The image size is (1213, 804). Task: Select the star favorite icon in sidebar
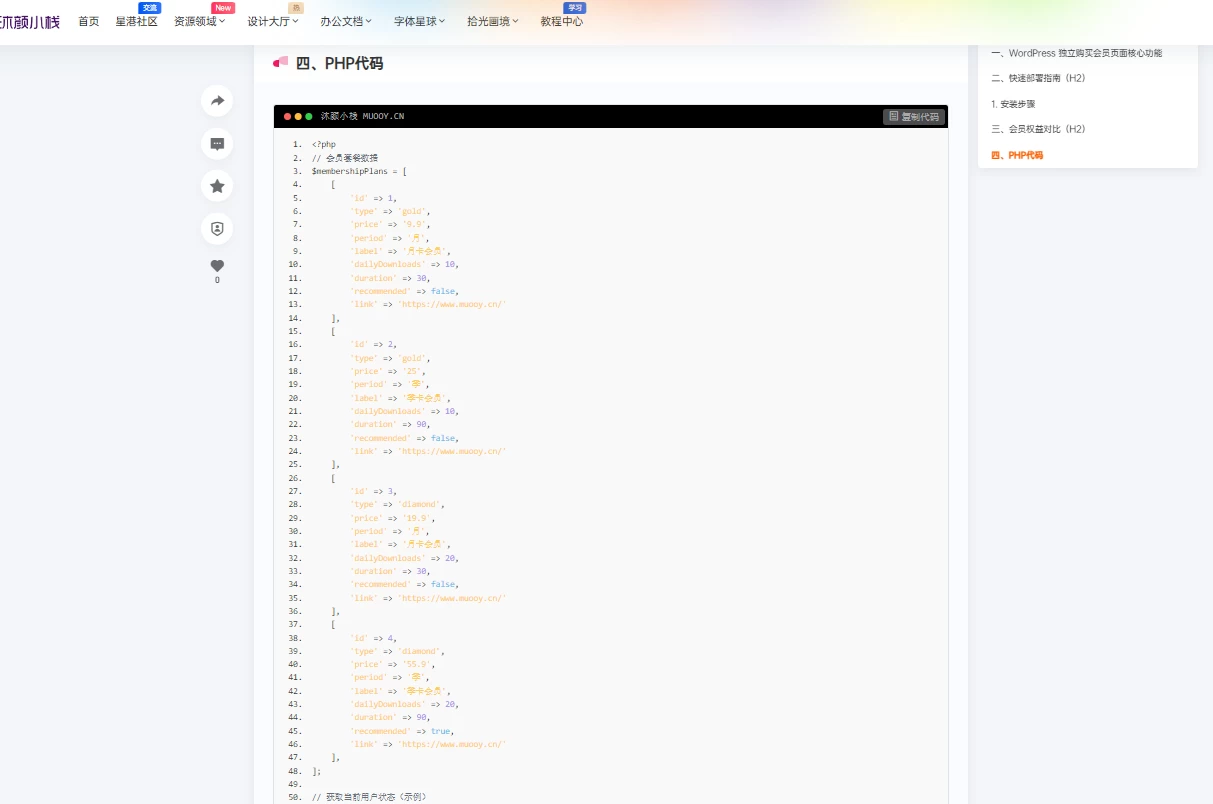tap(217, 186)
